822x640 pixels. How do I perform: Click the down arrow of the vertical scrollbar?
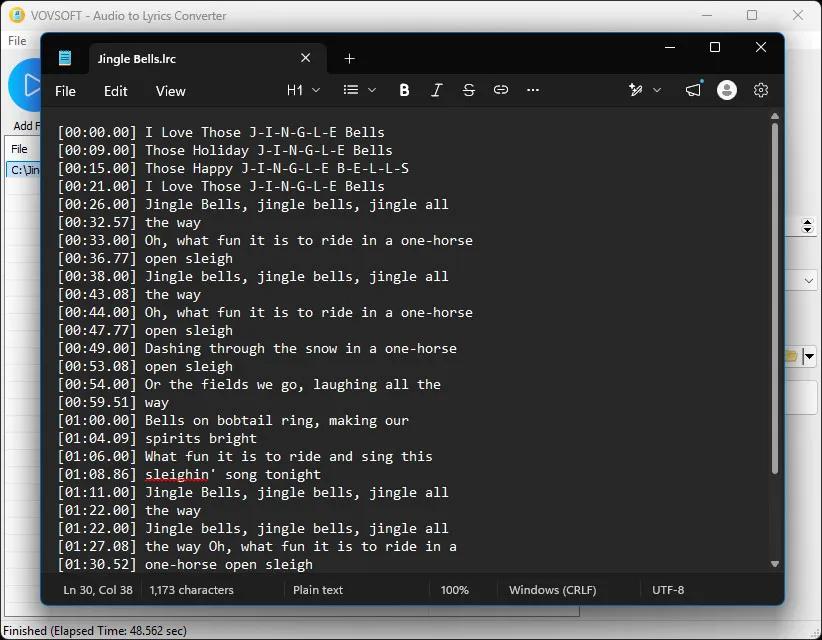pos(774,564)
